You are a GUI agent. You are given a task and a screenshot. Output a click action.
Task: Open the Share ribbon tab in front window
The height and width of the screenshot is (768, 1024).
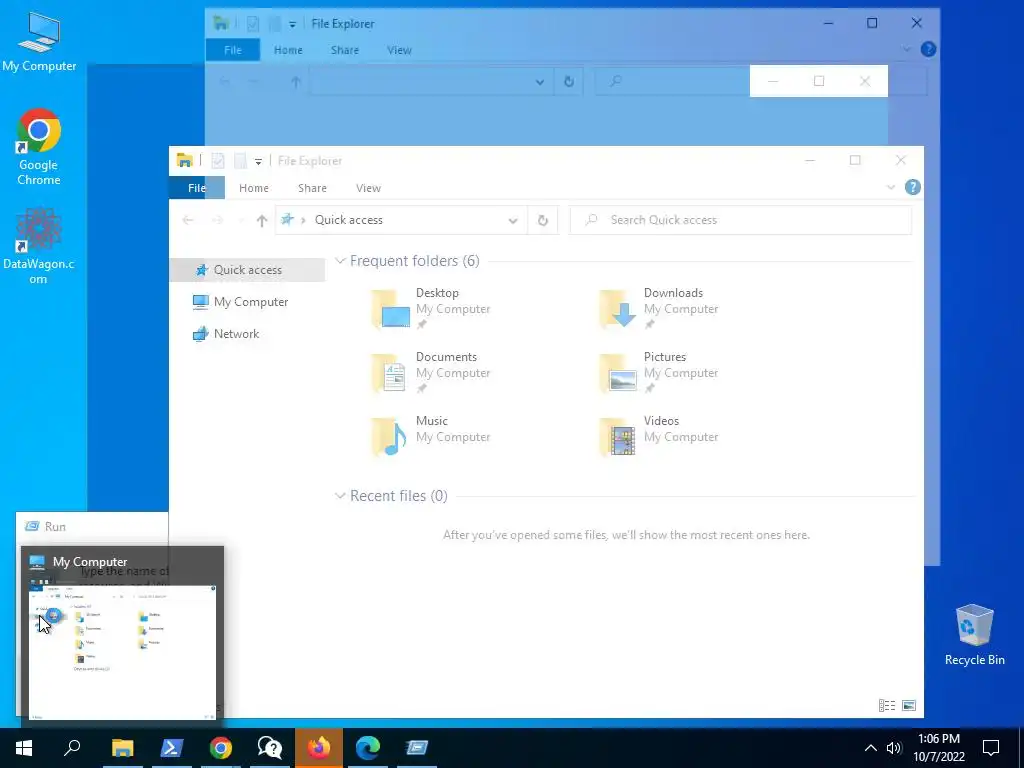pyautogui.click(x=312, y=188)
